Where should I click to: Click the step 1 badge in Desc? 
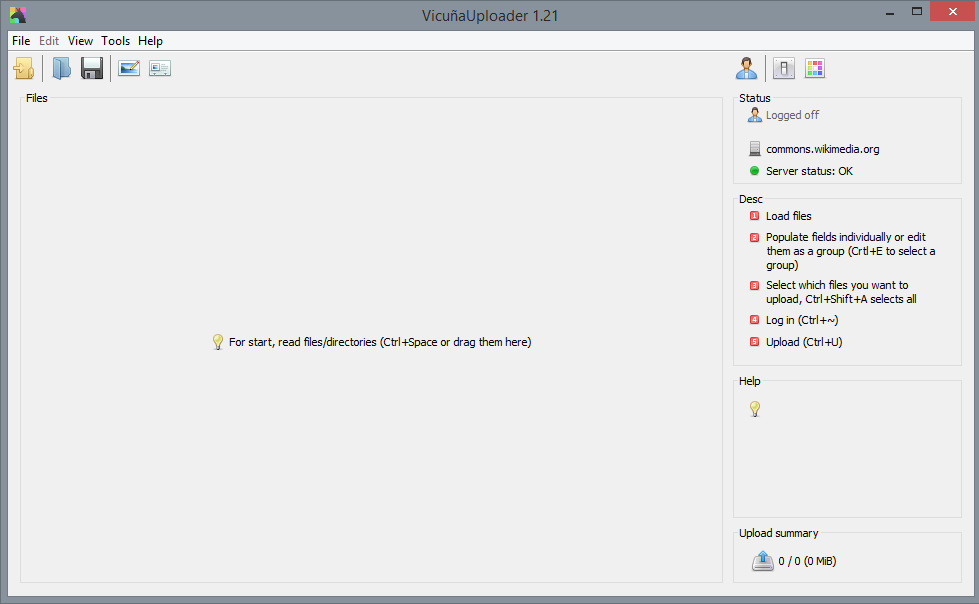pos(754,216)
